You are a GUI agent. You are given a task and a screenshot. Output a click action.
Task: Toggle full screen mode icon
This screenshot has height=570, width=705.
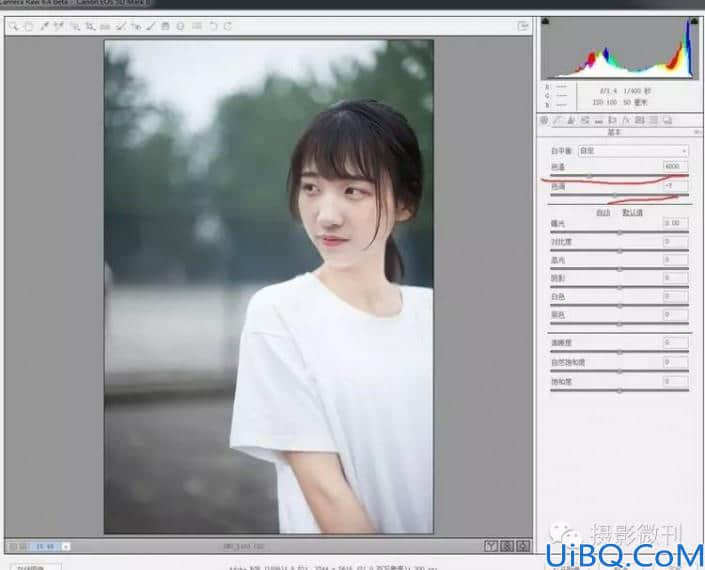pos(522,26)
